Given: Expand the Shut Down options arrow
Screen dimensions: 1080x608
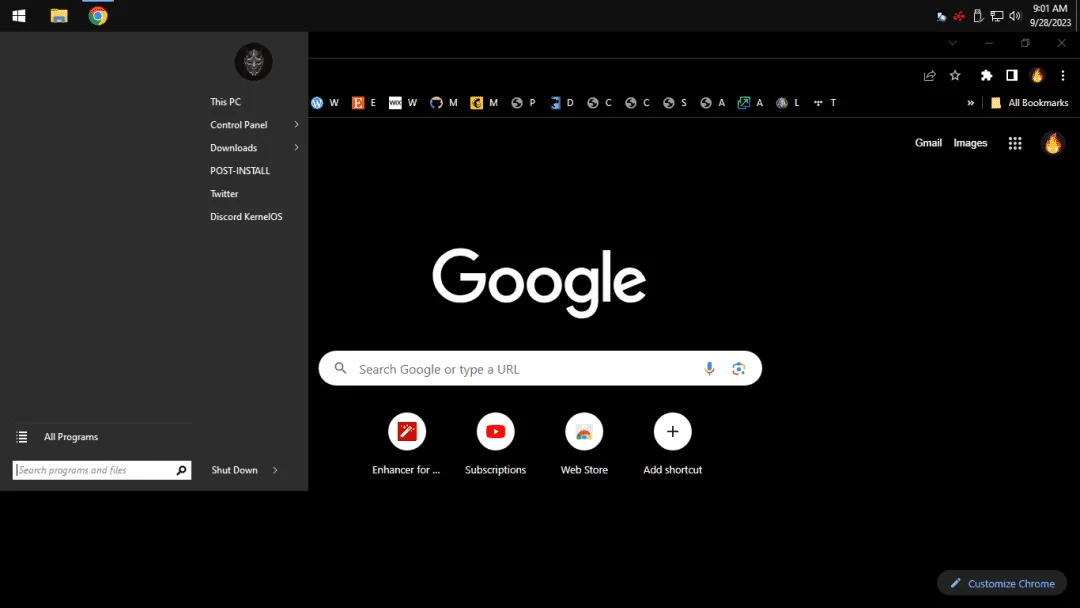Looking at the screenshot, I should coord(275,470).
